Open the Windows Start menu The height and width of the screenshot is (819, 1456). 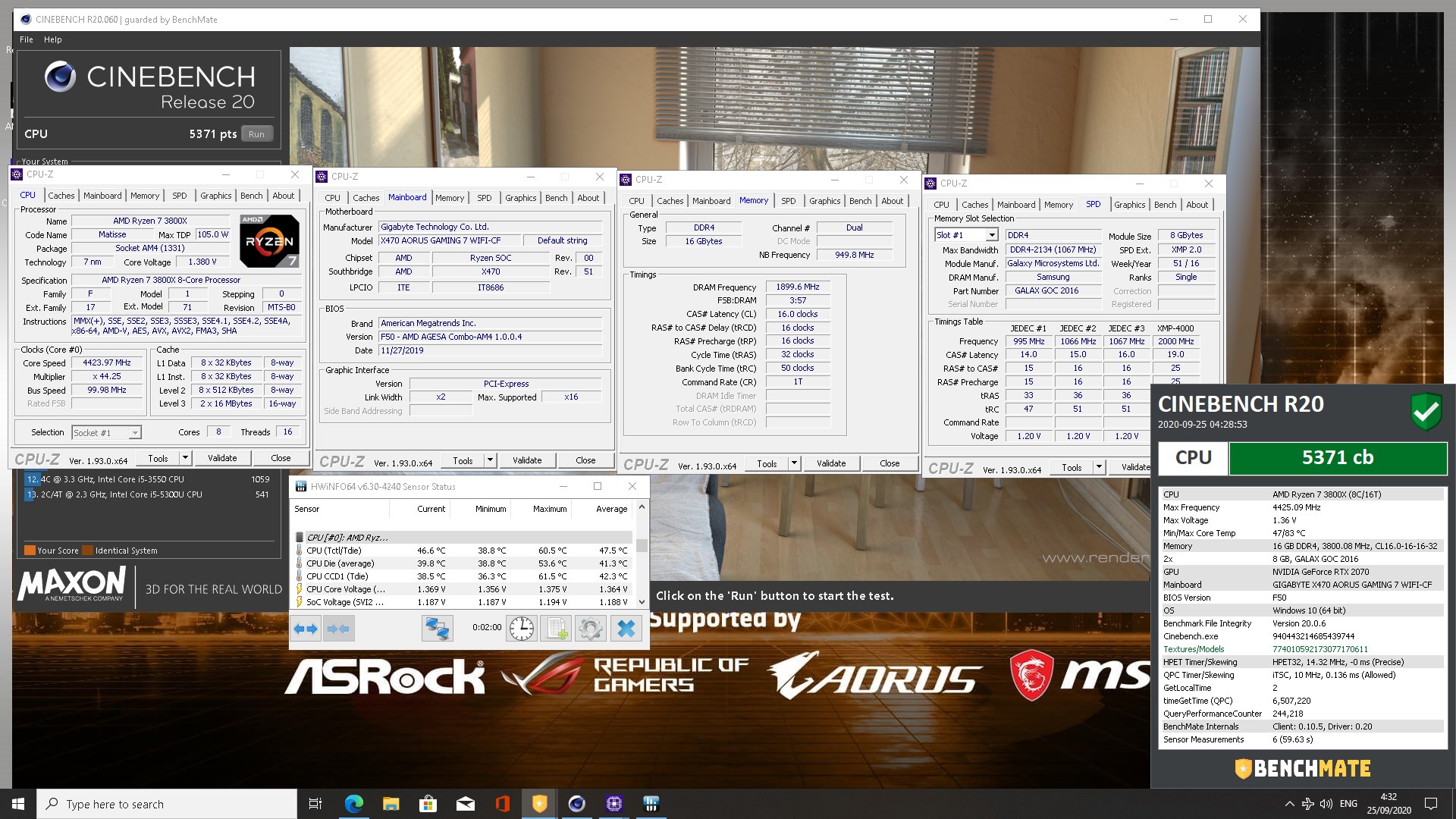click(18, 804)
